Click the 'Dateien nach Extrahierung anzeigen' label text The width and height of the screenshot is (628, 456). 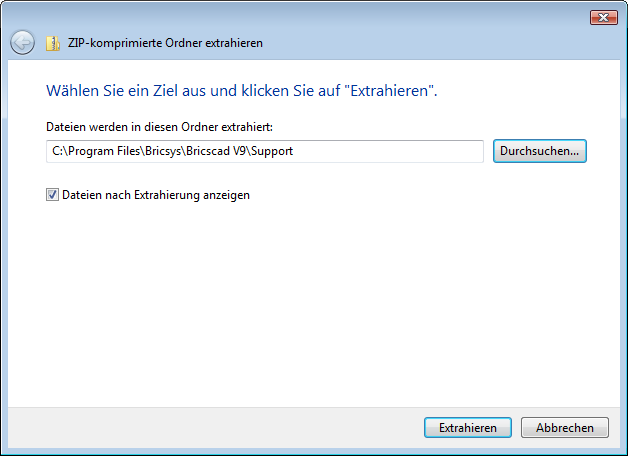[x=156, y=195]
